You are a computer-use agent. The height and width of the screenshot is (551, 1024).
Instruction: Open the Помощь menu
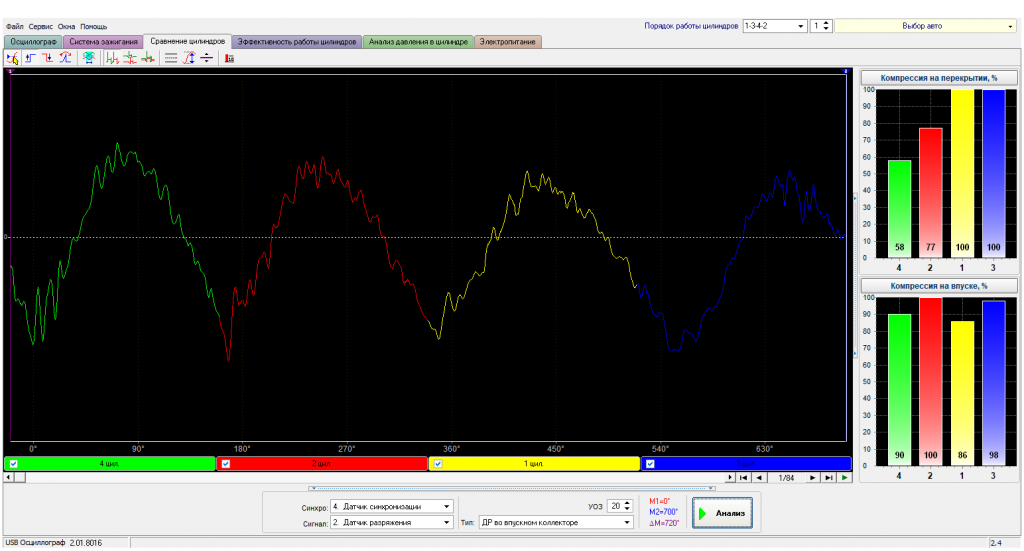pos(93,27)
